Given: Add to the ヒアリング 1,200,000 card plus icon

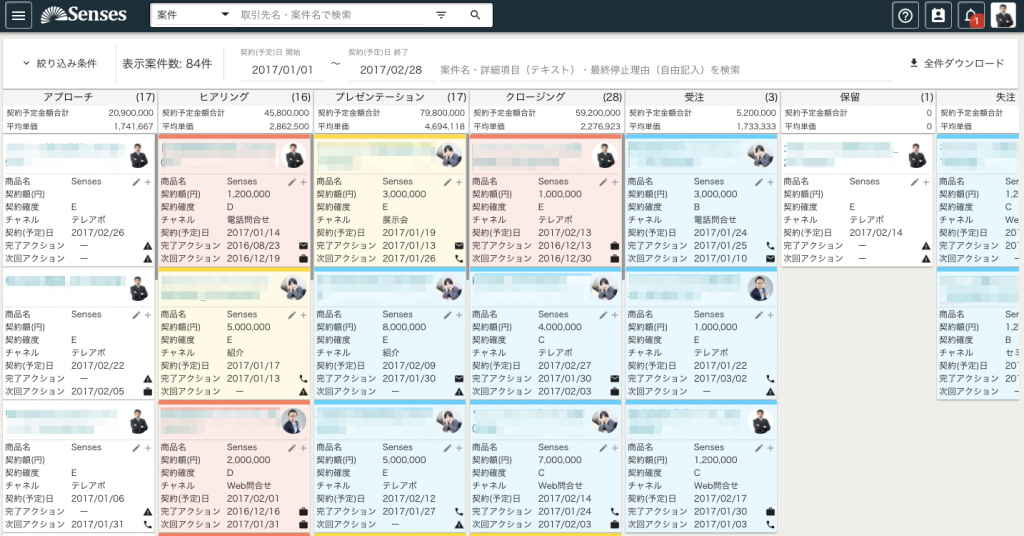Looking at the screenshot, I should click(303, 182).
